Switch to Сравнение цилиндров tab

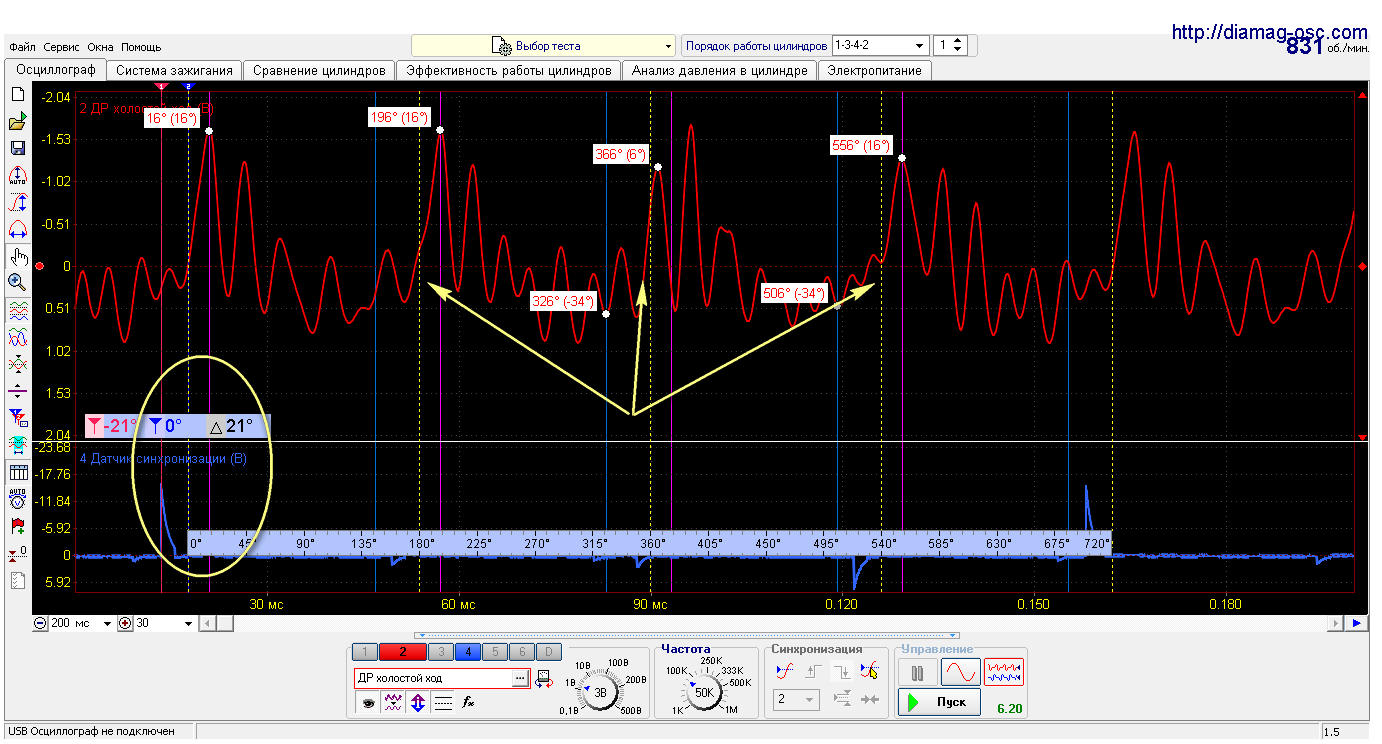319,71
